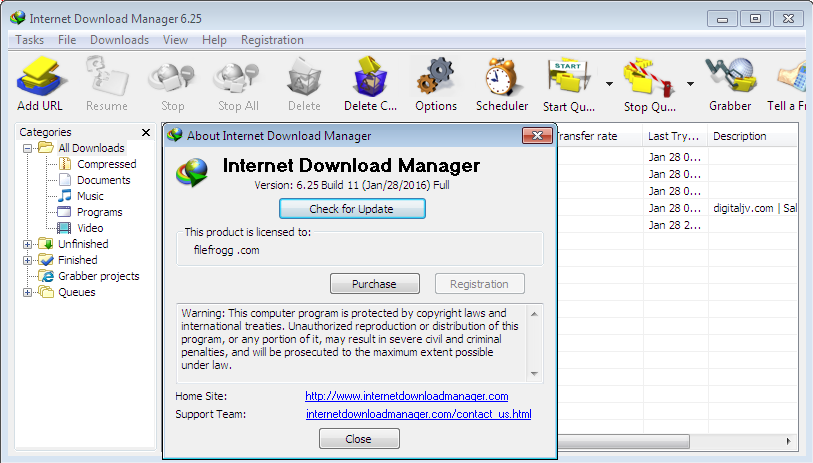Click warning text scroll-up arrow
The height and width of the screenshot is (463, 813).
tap(535, 314)
